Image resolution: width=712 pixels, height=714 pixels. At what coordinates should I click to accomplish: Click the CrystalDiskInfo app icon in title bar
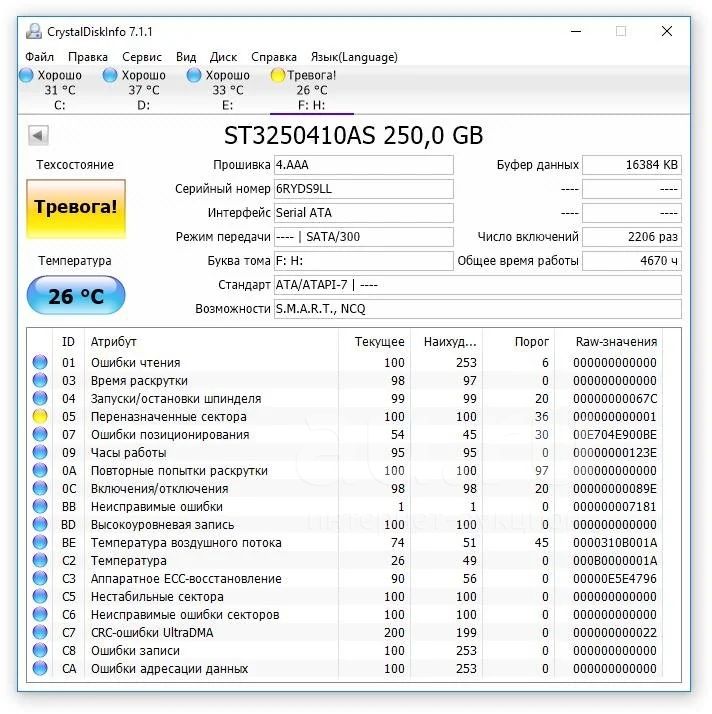click(x=34, y=31)
